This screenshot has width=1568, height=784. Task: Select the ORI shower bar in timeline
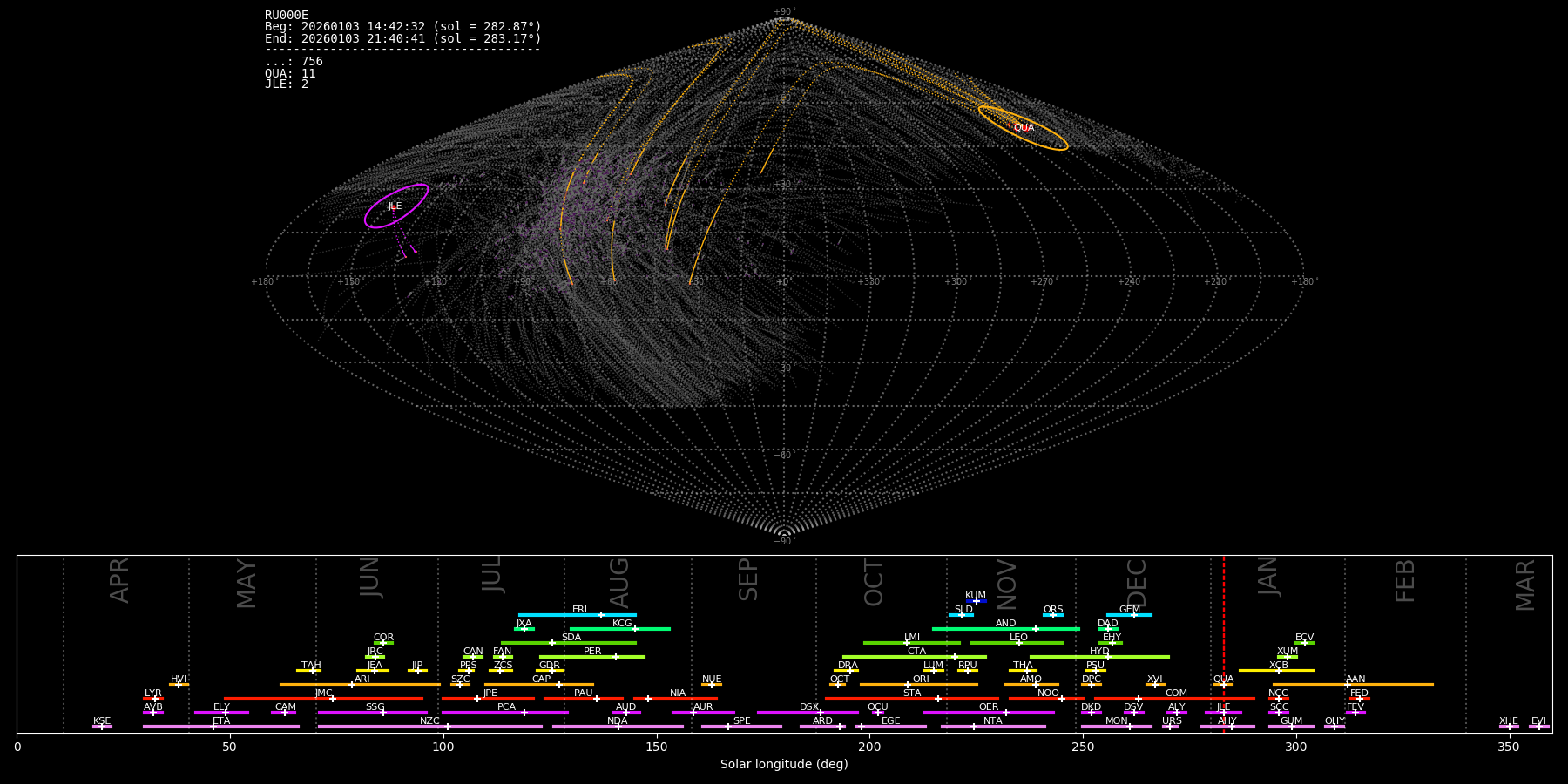pyautogui.click(x=919, y=685)
